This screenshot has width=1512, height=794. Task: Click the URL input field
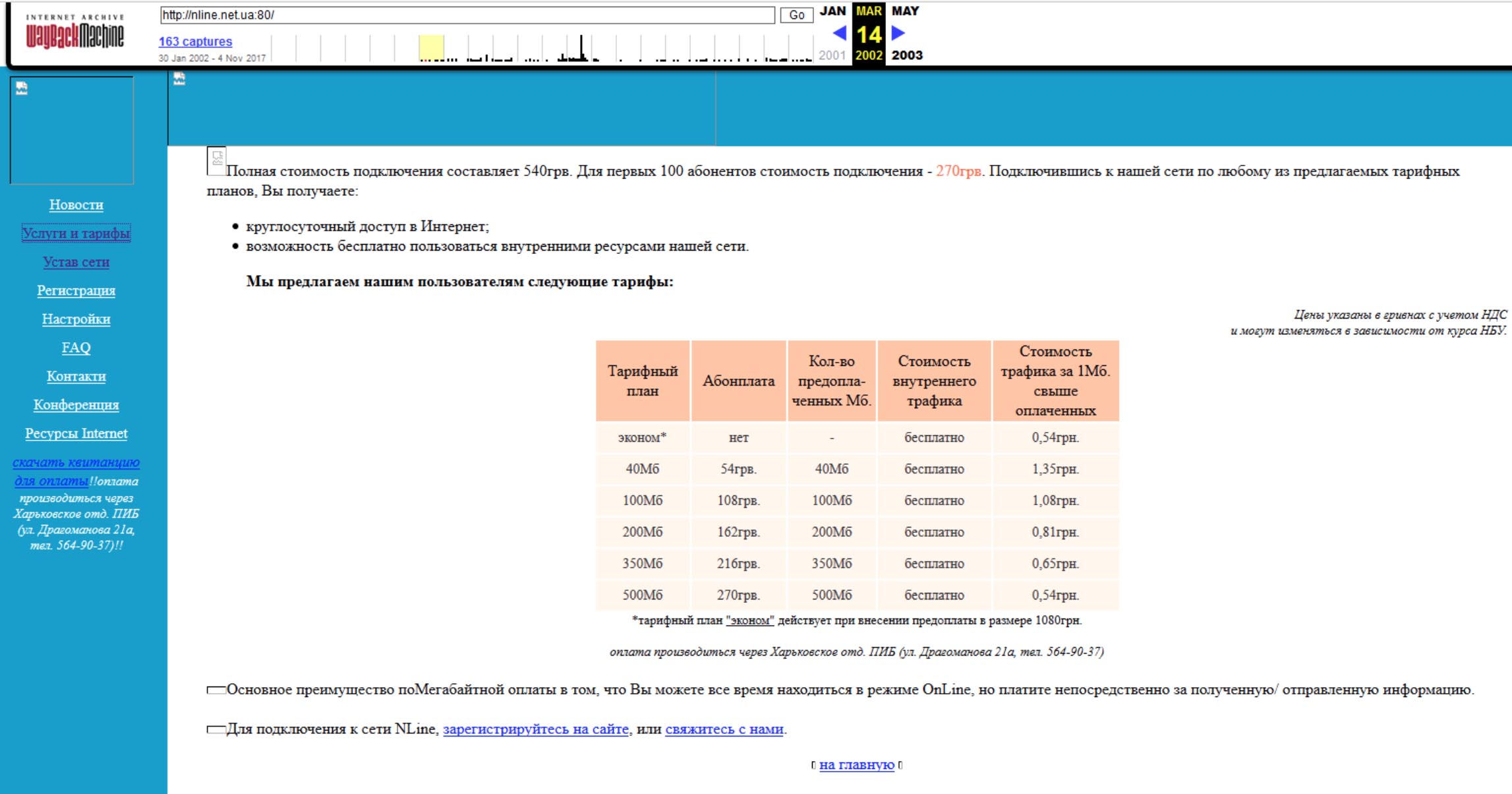pyautogui.click(x=467, y=15)
